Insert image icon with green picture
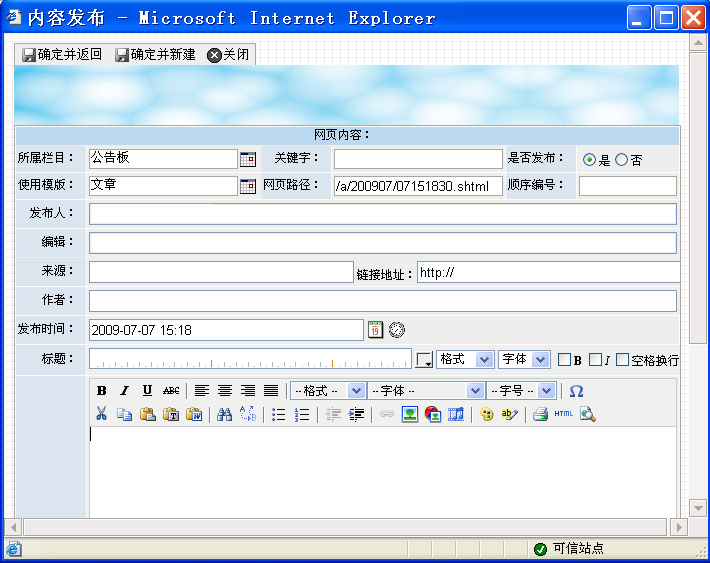This screenshot has height=563, width=710. coord(410,414)
